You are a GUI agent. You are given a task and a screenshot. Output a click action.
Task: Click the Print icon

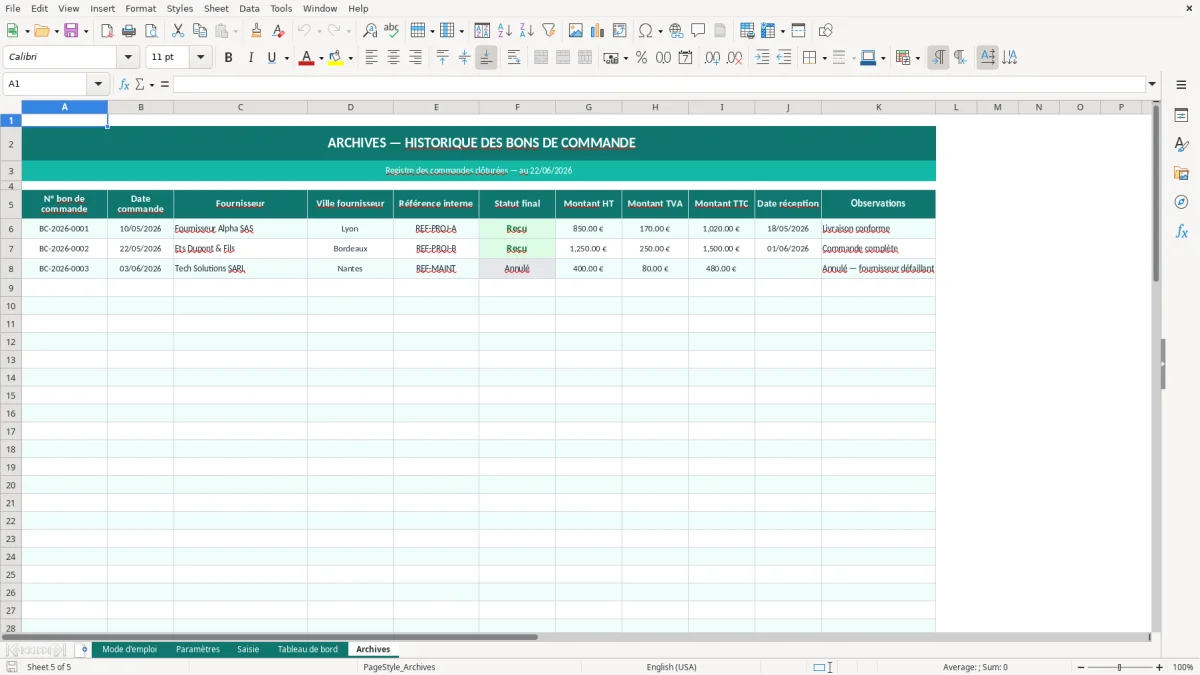click(129, 31)
